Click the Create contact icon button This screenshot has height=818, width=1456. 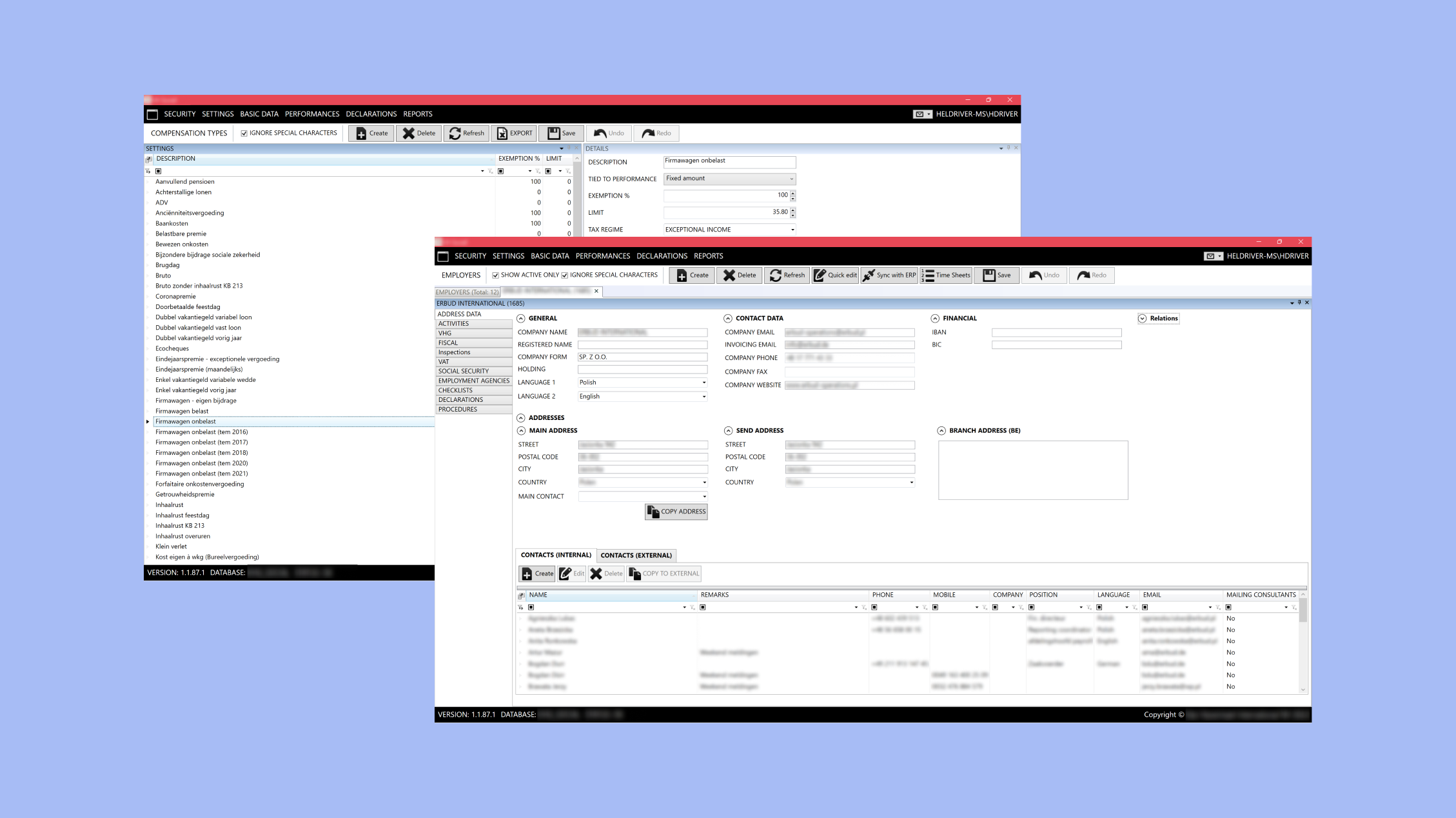tap(537, 573)
